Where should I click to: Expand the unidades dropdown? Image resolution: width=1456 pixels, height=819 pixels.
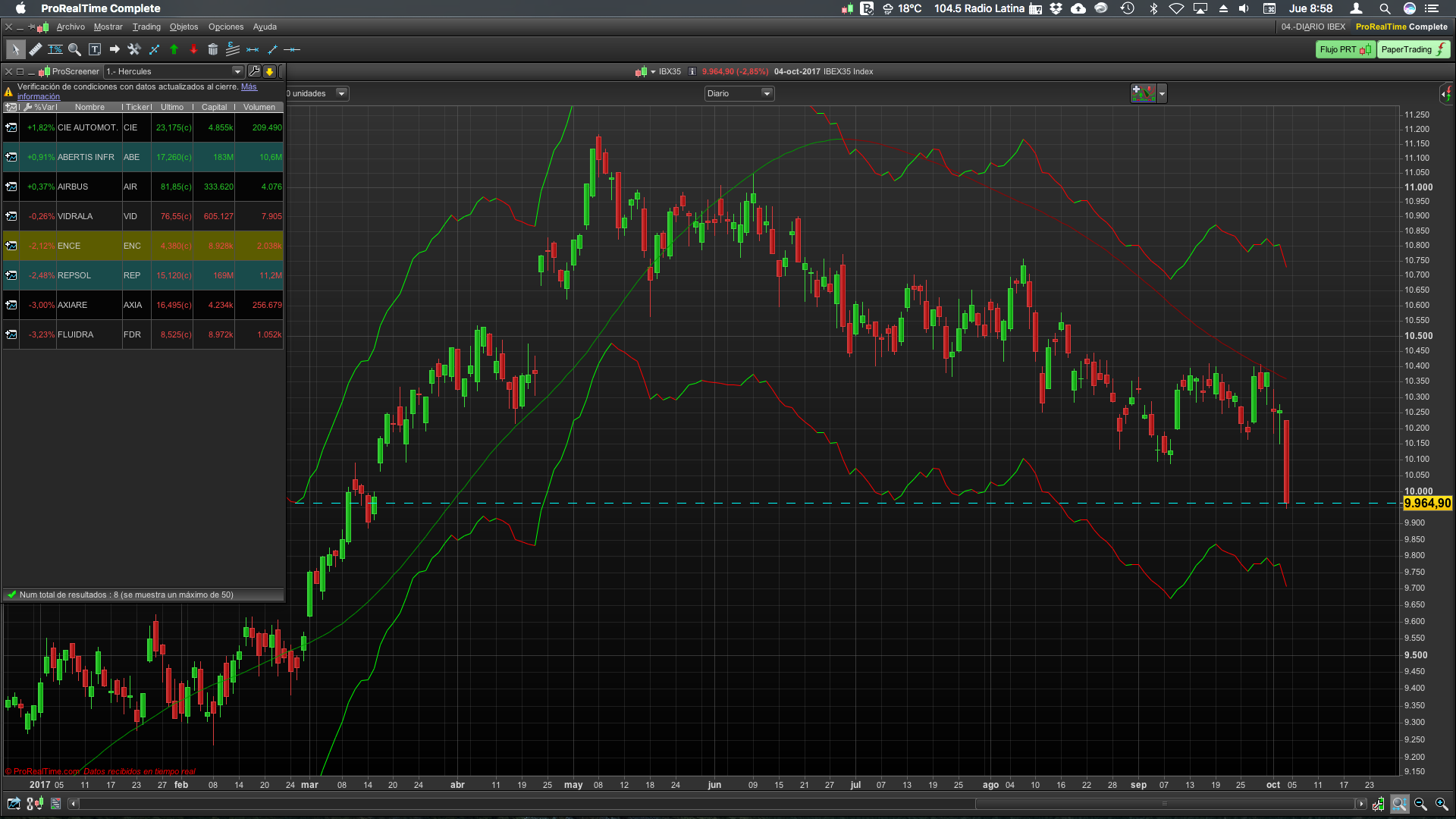click(x=341, y=93)
